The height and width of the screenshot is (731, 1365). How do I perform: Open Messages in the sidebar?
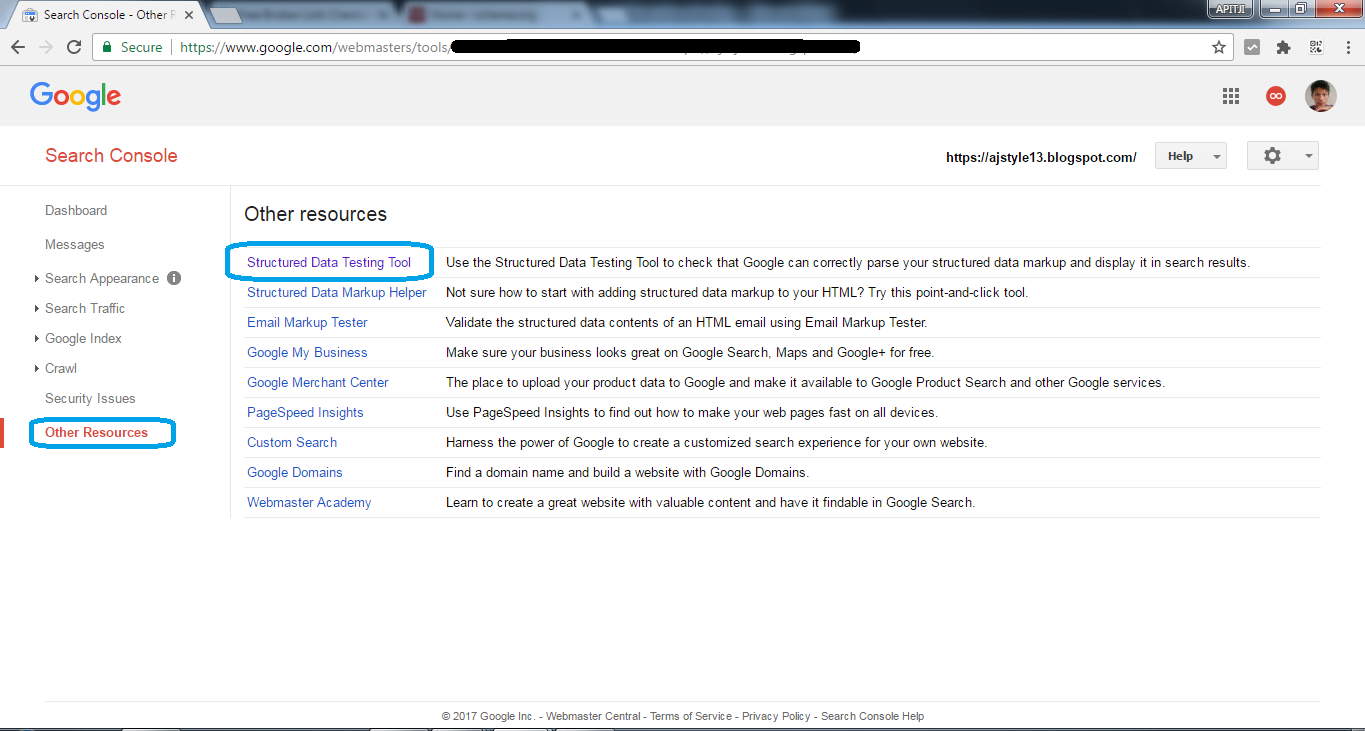75,244
